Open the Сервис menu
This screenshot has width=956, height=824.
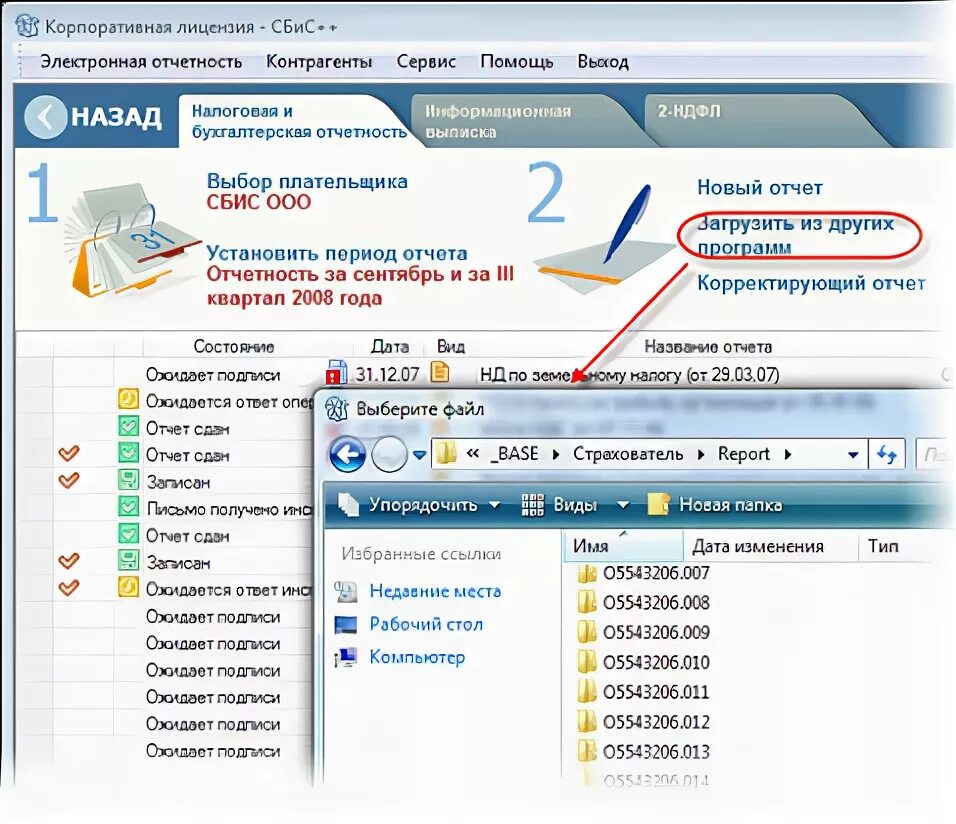pos(426,62)
